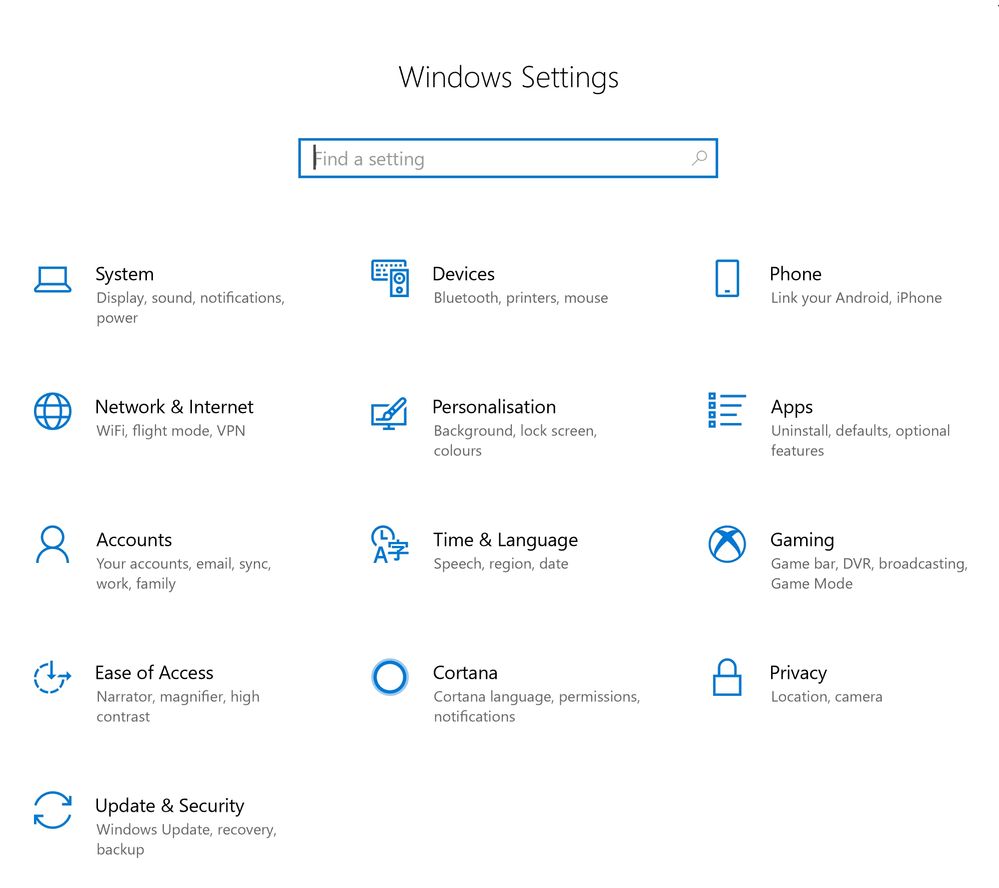Click the Time & Language icon
The width and height of the screenshot is (999, 888).
(x=389, y=544)
